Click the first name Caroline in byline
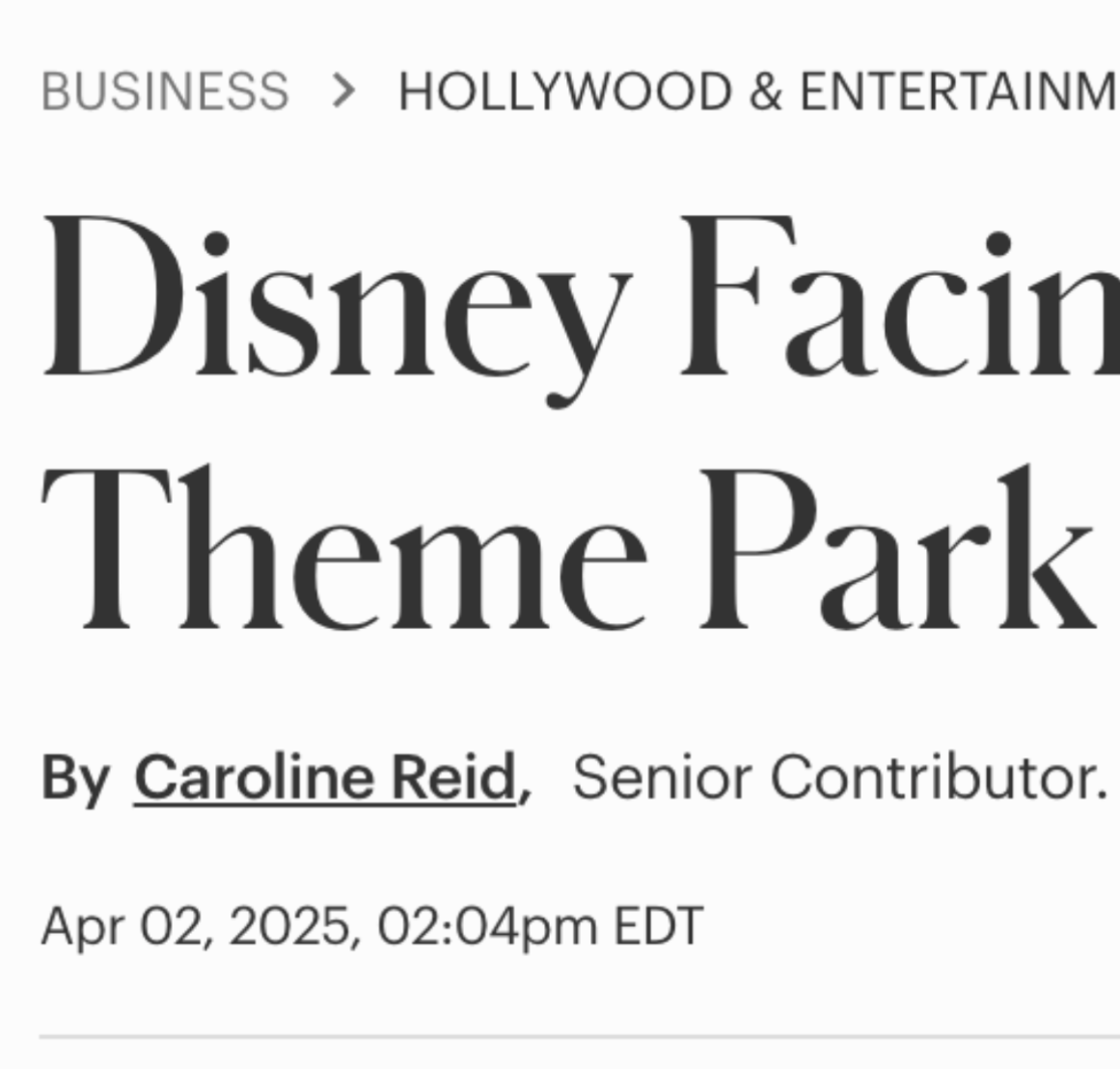Screen dimensions: 1120x1069 pyautogui.click(x=254, y=778)
